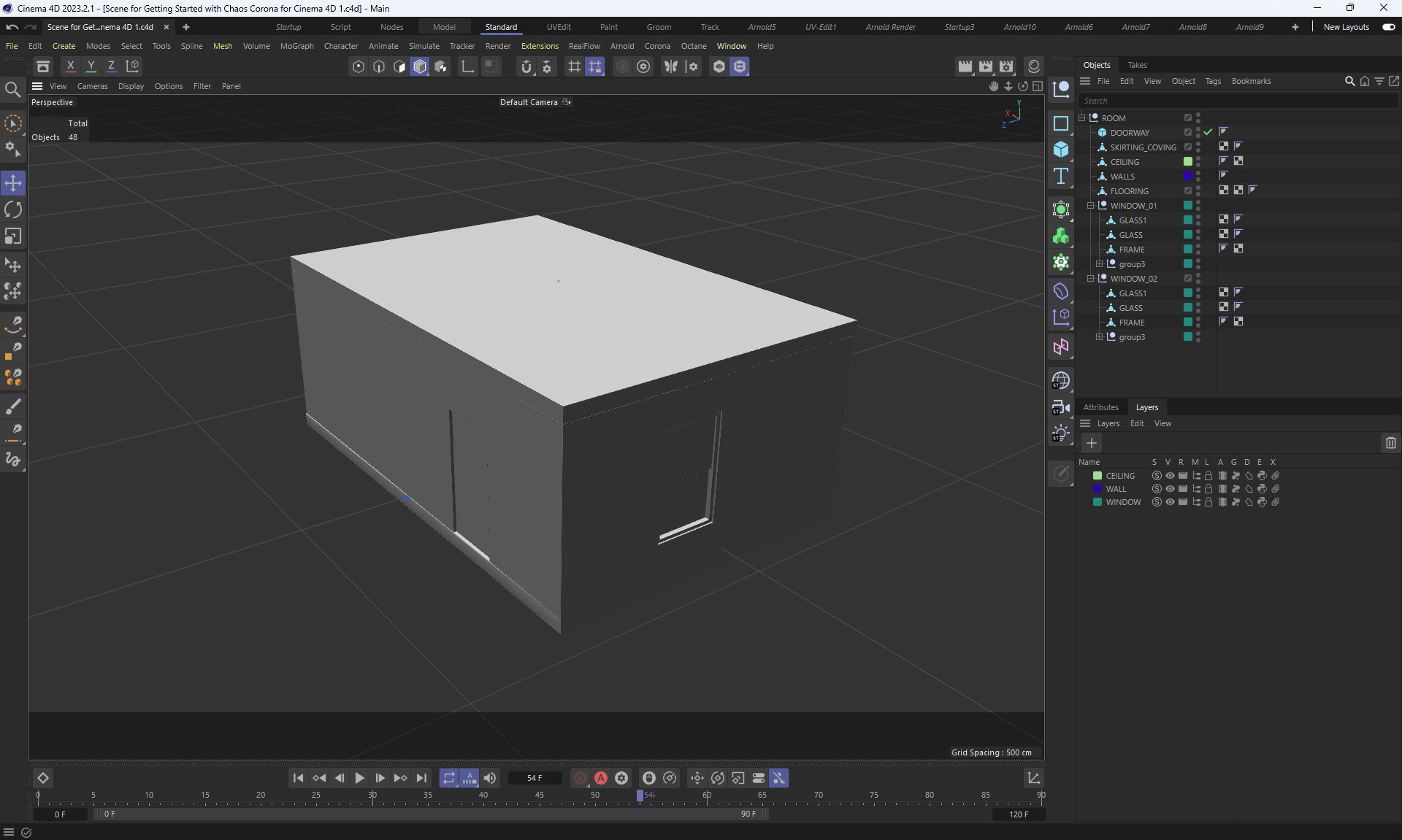
Task: Select the Rotate tool
Action: [x=13, y=210]
